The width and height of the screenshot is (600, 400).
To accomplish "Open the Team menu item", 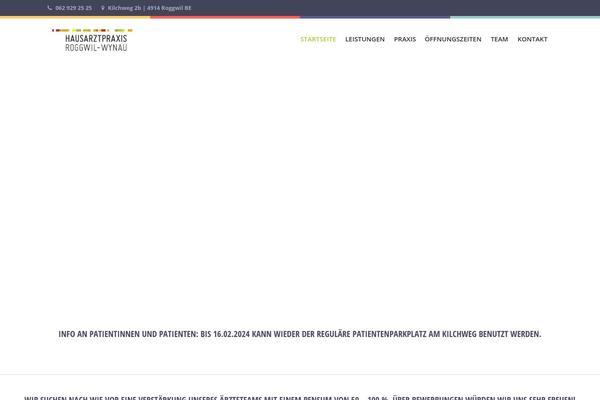I will [x=499, y=39].
